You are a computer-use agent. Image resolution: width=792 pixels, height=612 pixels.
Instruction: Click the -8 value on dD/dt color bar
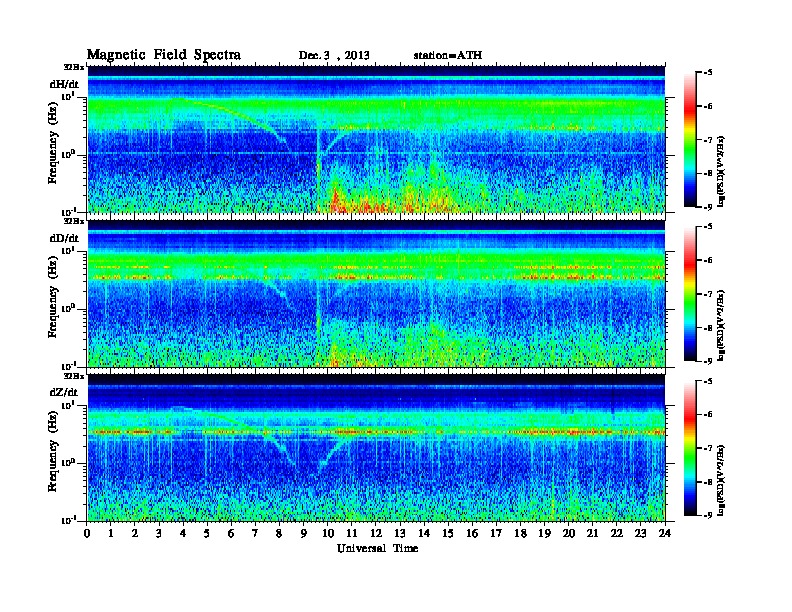click(x=708, y=328)
